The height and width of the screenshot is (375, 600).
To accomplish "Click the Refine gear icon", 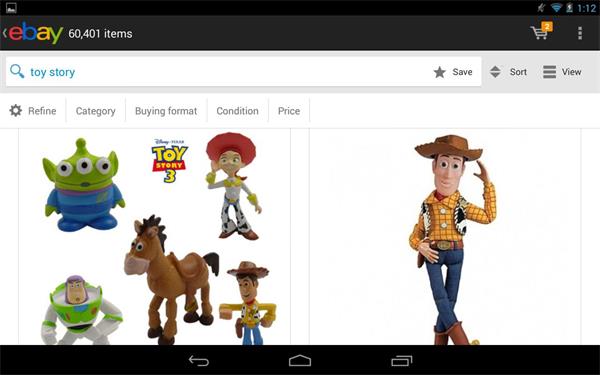I will [x=16, y=111].
